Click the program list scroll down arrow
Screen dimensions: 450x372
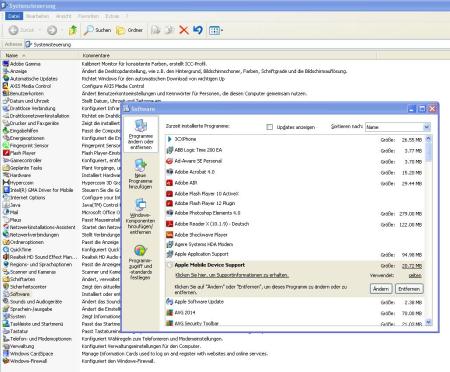(x=428, y=322)
